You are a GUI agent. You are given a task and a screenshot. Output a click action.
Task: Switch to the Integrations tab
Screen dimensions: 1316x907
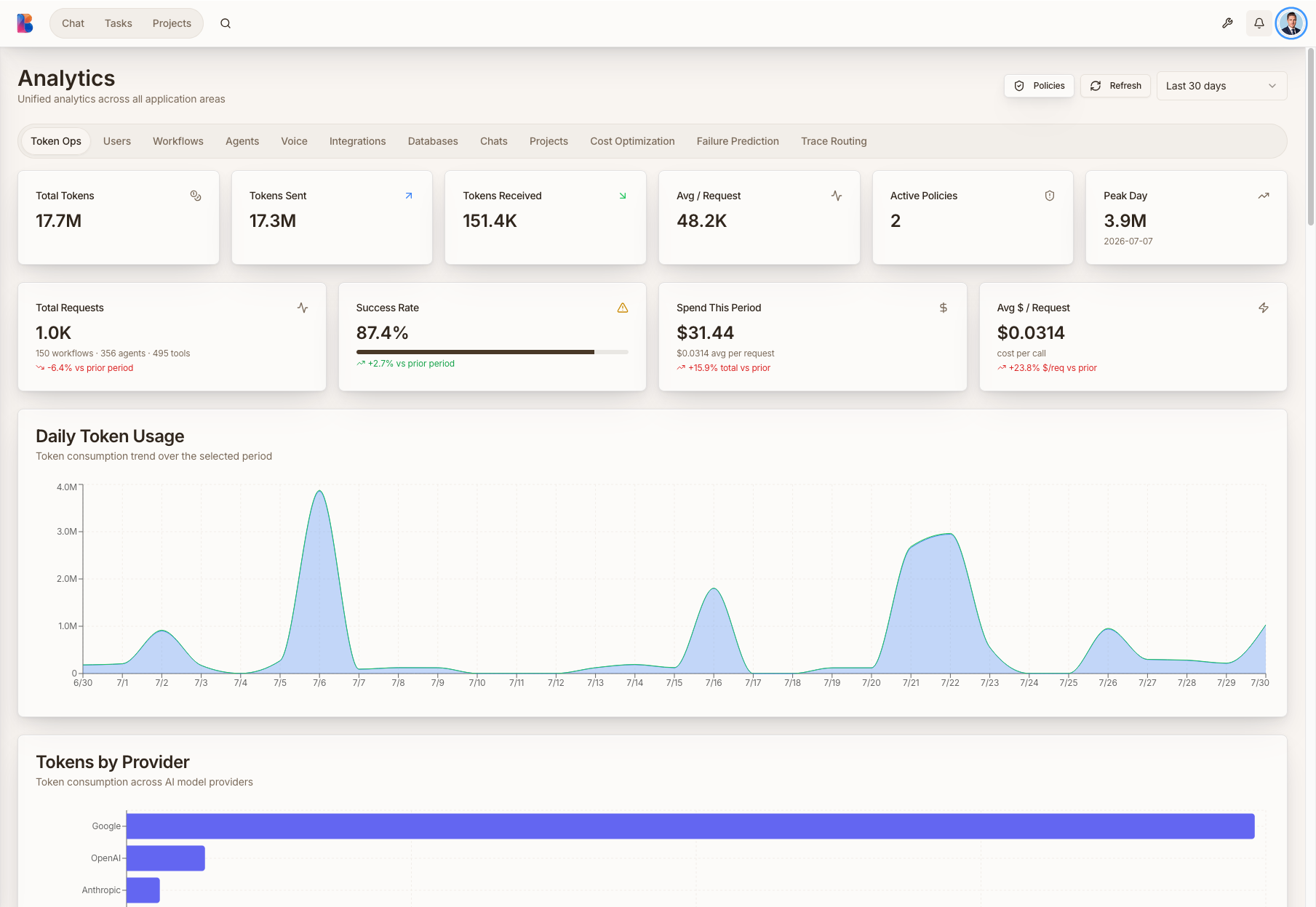(358, 141)
